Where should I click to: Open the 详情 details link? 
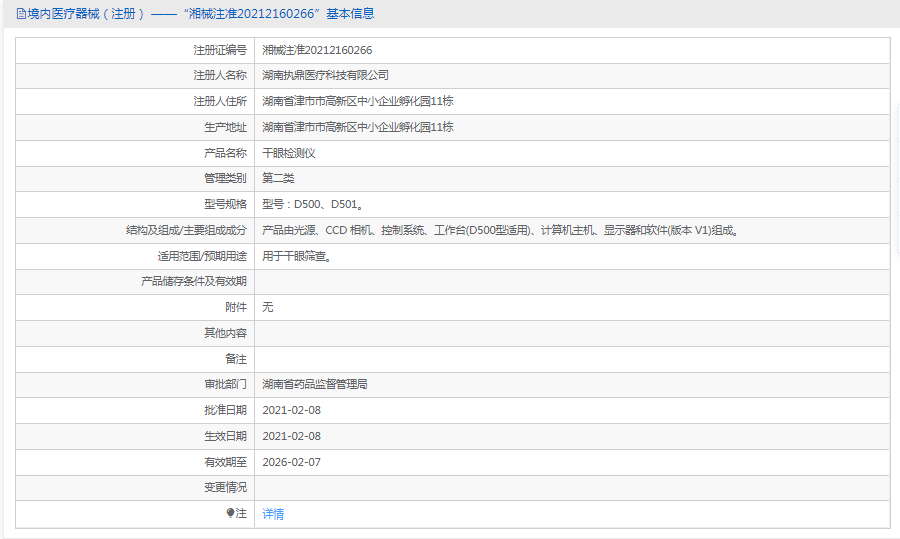click(273, 514)
